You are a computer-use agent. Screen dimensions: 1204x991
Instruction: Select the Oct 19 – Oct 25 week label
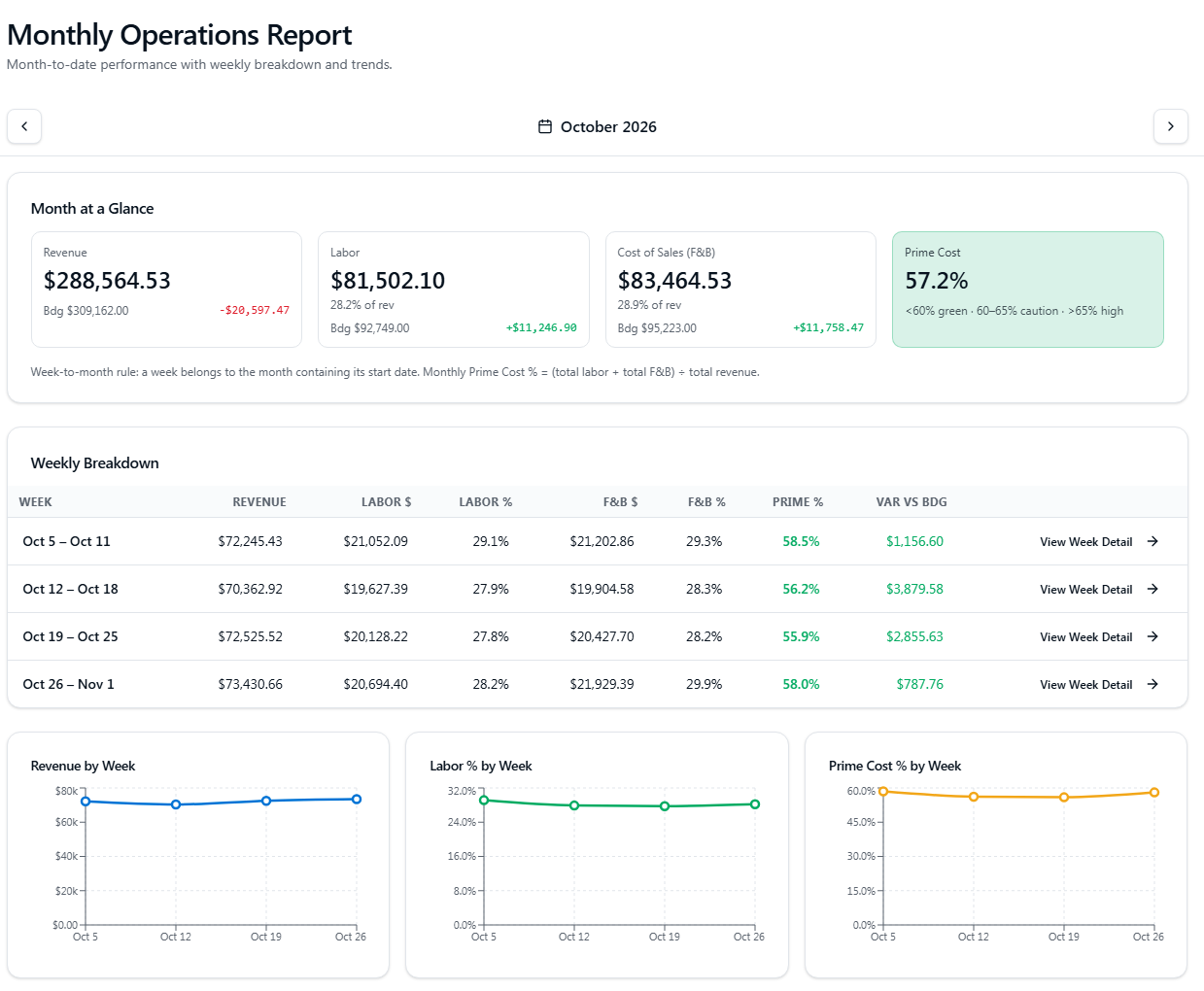70,636
